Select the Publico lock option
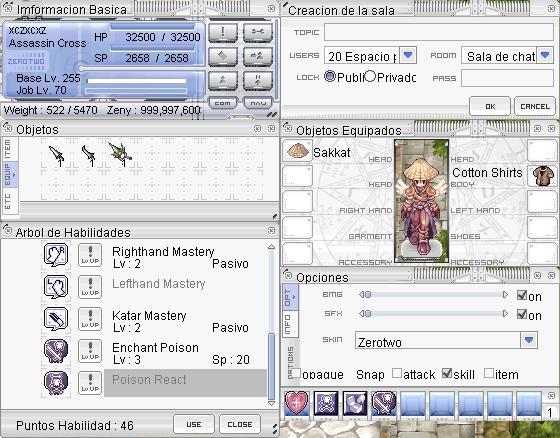The image size is (560, 438). 330,76
